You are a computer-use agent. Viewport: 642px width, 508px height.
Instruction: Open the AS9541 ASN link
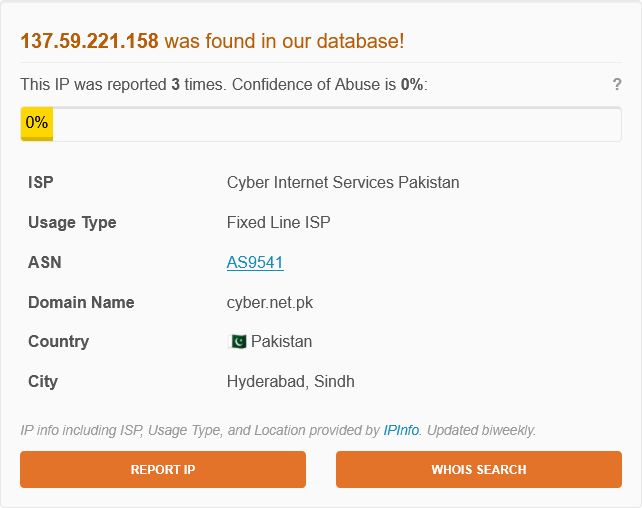(255, 263)
